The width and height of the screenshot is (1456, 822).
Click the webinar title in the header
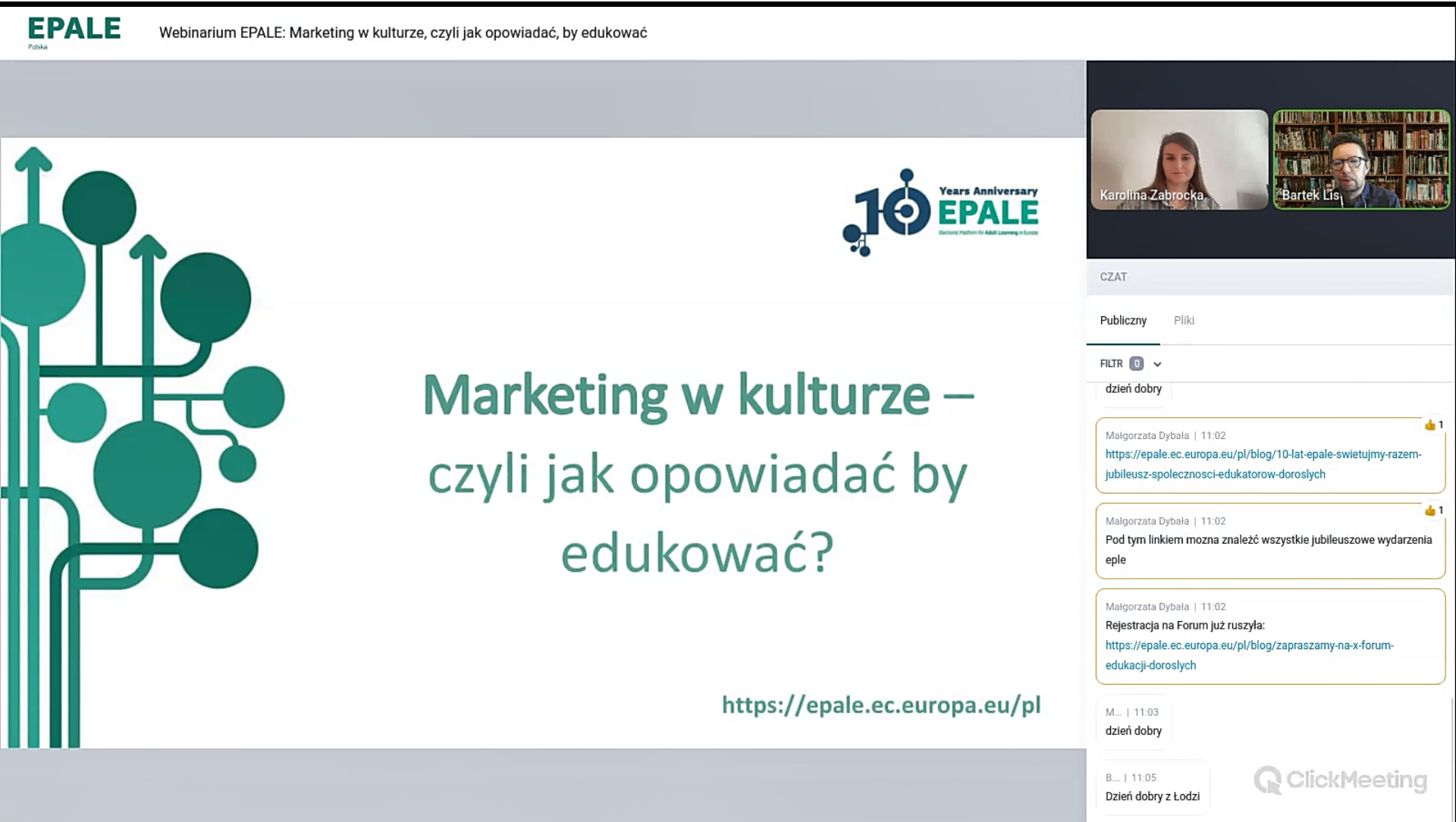pos(403,33)
